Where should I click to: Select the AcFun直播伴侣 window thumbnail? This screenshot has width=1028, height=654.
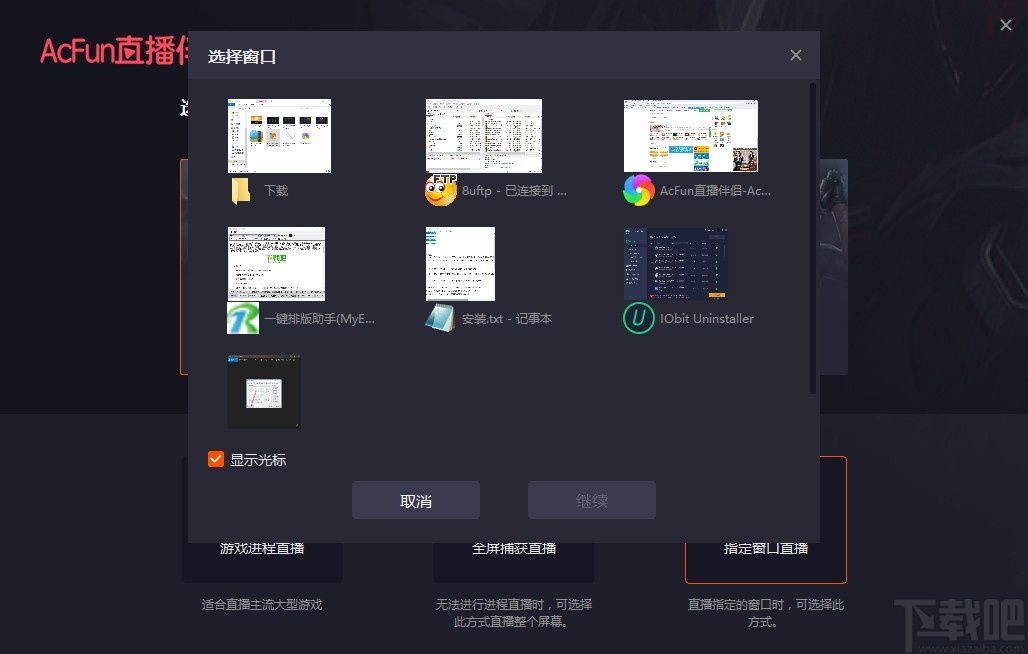[x=690, y=135]
